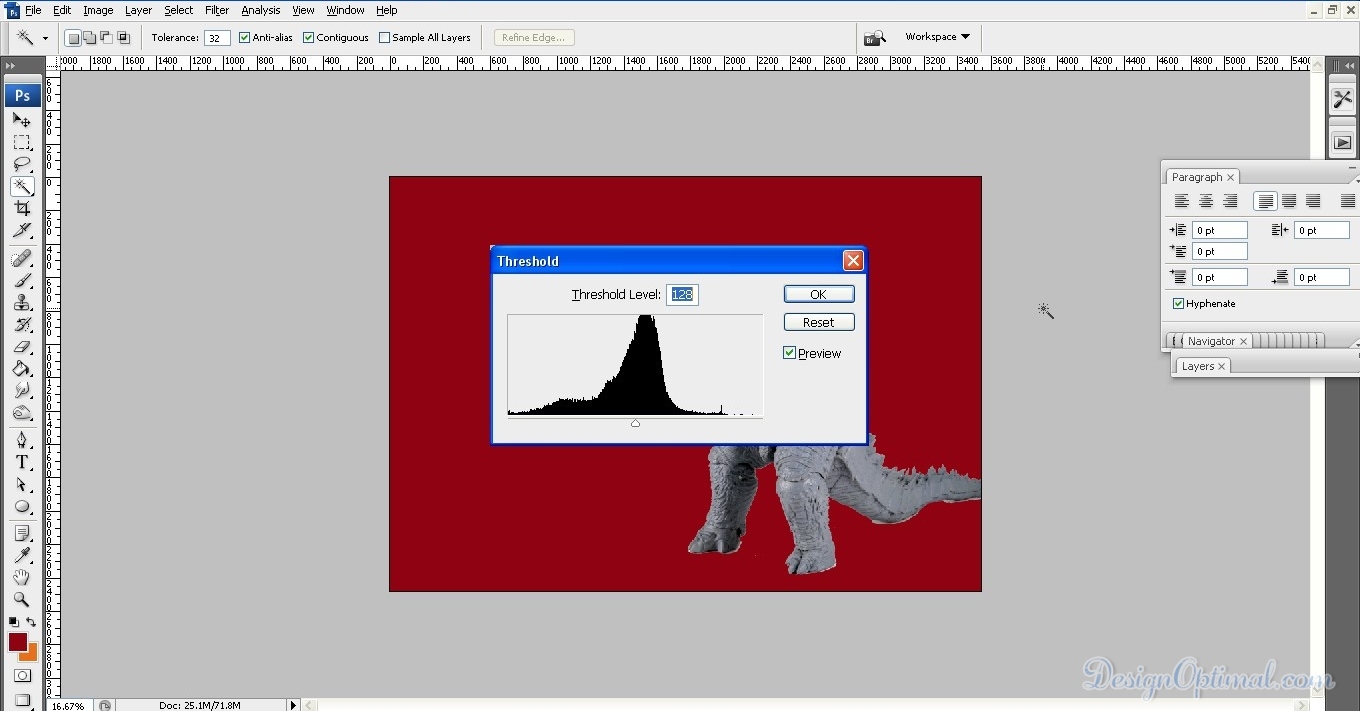
Task: Select the Move tool
Action: [22, 120]
